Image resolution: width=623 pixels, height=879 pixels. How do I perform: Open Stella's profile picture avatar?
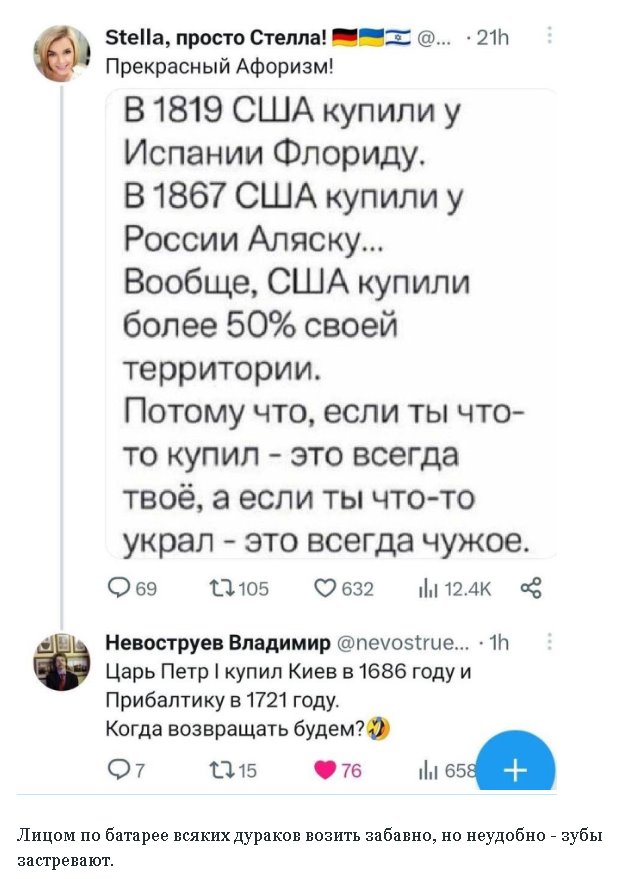point(65,55)
